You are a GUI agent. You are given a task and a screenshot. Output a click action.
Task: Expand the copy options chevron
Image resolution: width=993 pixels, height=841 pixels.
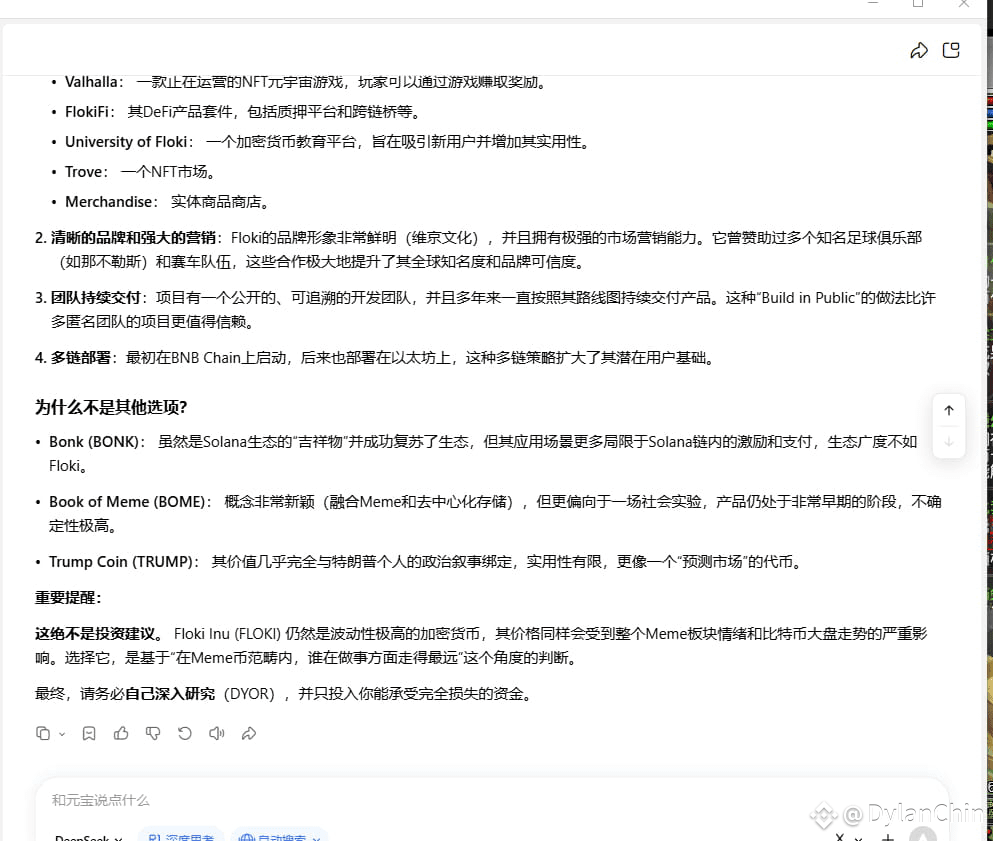[61, 735]
